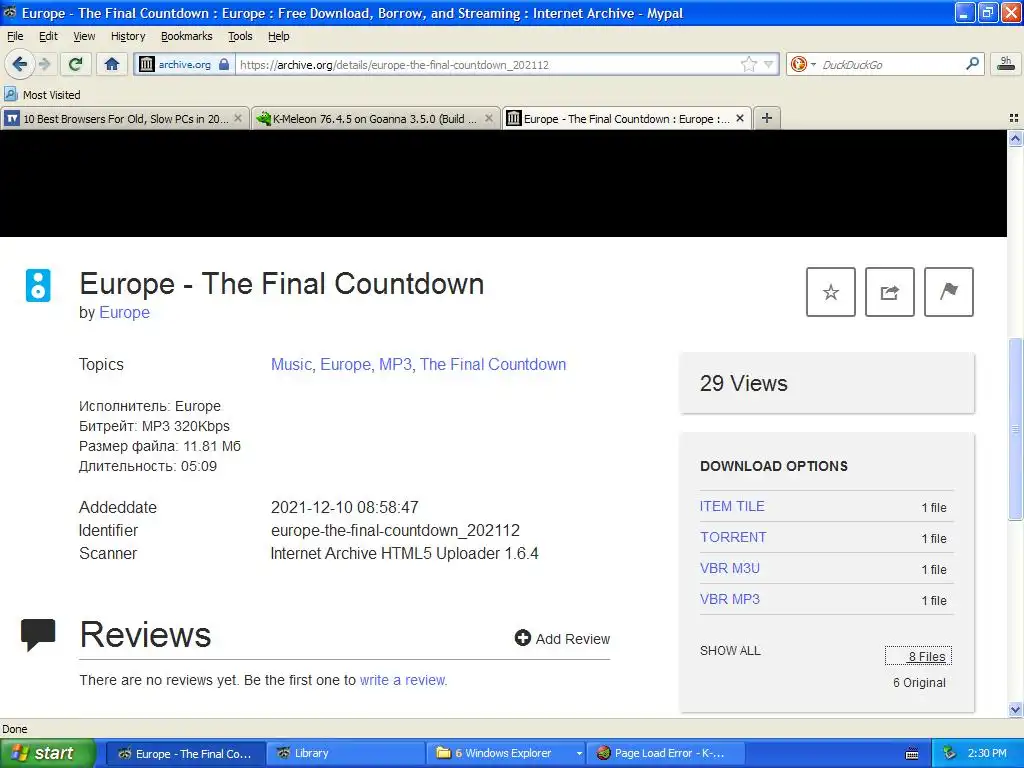Download the VBR M3U file

point(730,568)
